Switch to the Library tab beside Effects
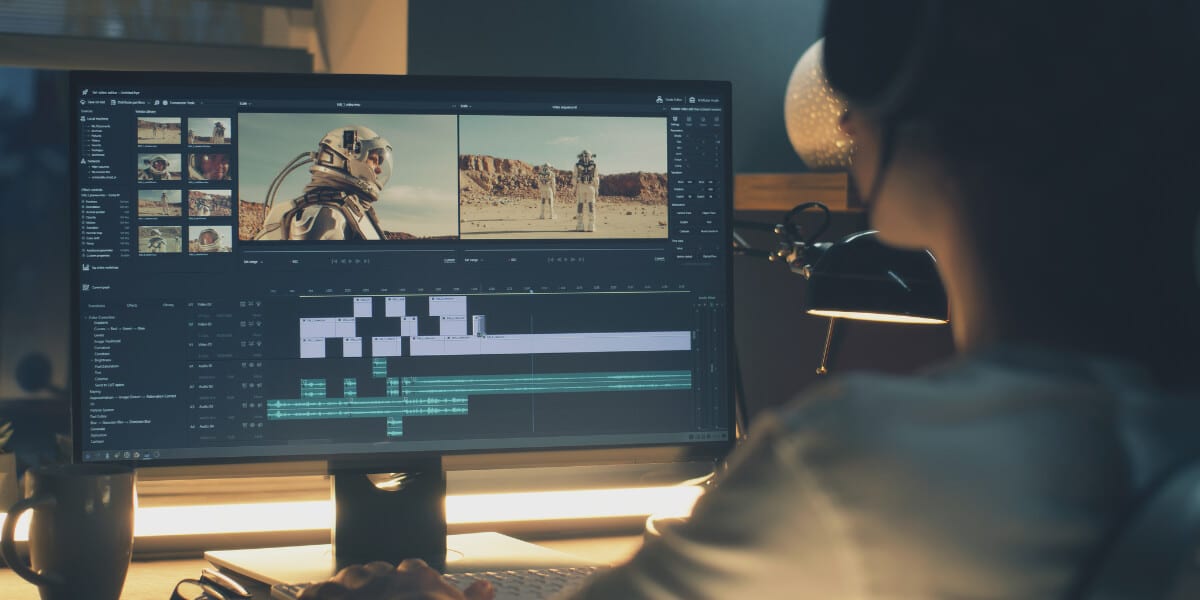The image size is (1200, 600). (168, 305)
